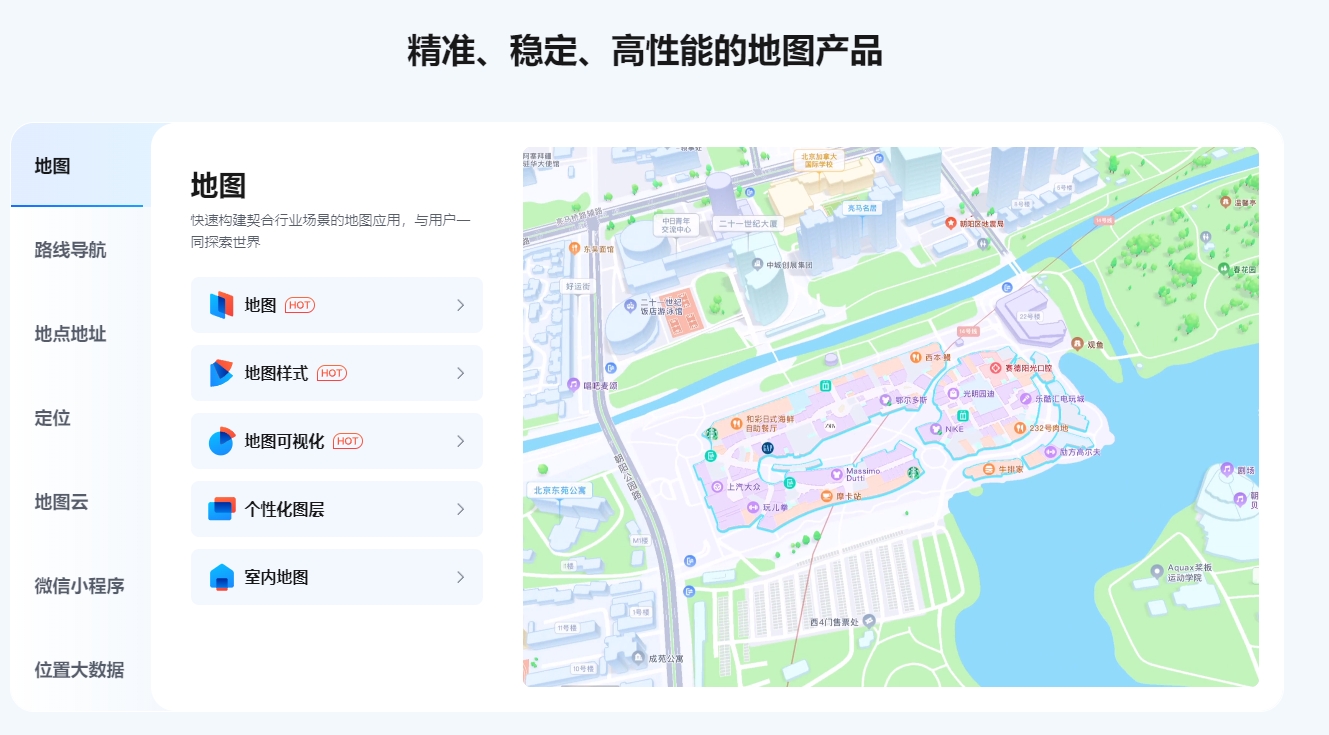Switch to the 地点地址 tab
The width and height of the screenshot is (1329, 735).
(x=70, y=334)
